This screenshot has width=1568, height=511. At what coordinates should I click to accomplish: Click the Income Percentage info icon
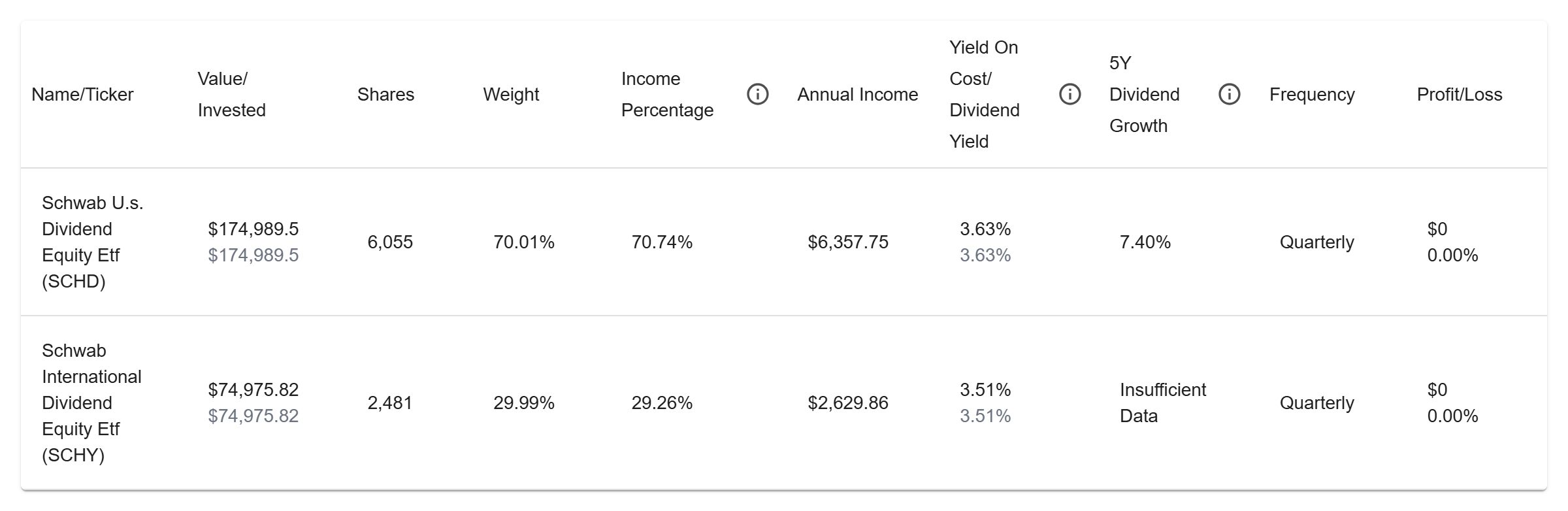(x=757, y=95)
